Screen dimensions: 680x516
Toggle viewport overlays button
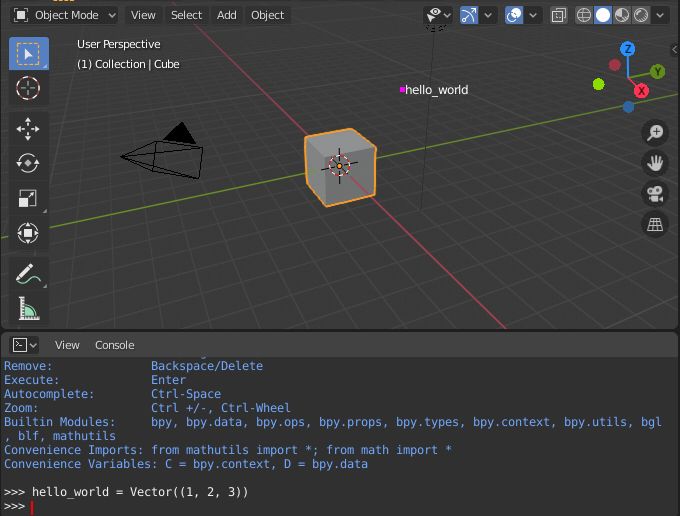515,15
